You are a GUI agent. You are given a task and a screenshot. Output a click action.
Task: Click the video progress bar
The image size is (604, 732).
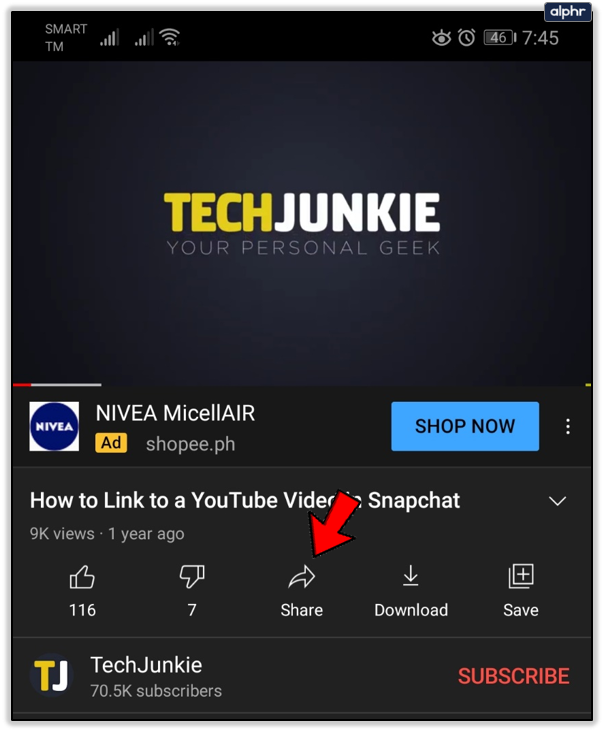coord(302,385)
